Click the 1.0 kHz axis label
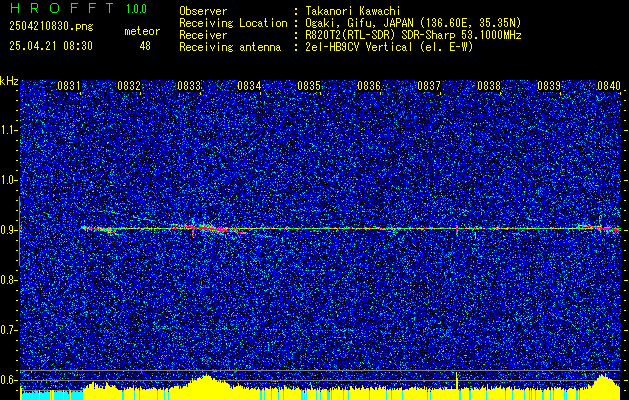This screenshot has height=400, width=629. 8,180
